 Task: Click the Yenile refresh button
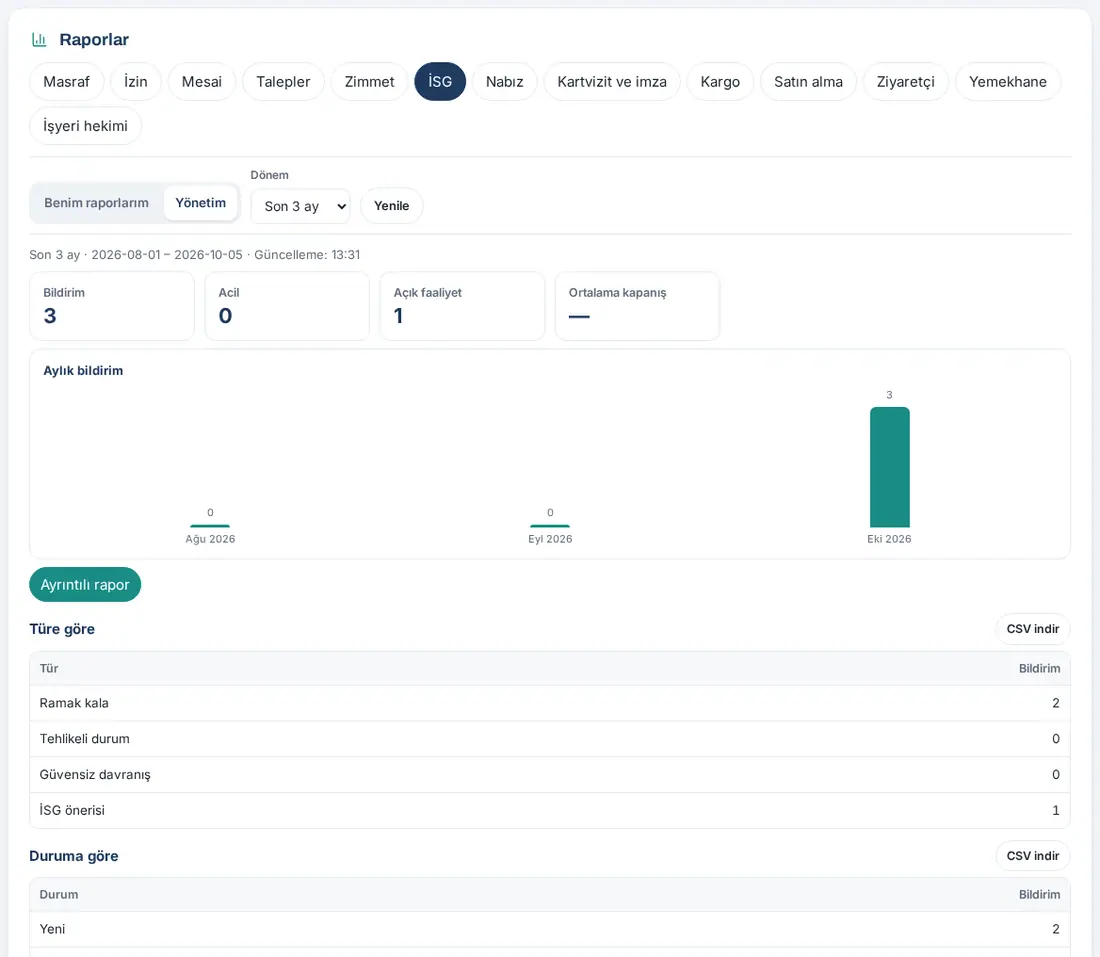click(391, 206)
